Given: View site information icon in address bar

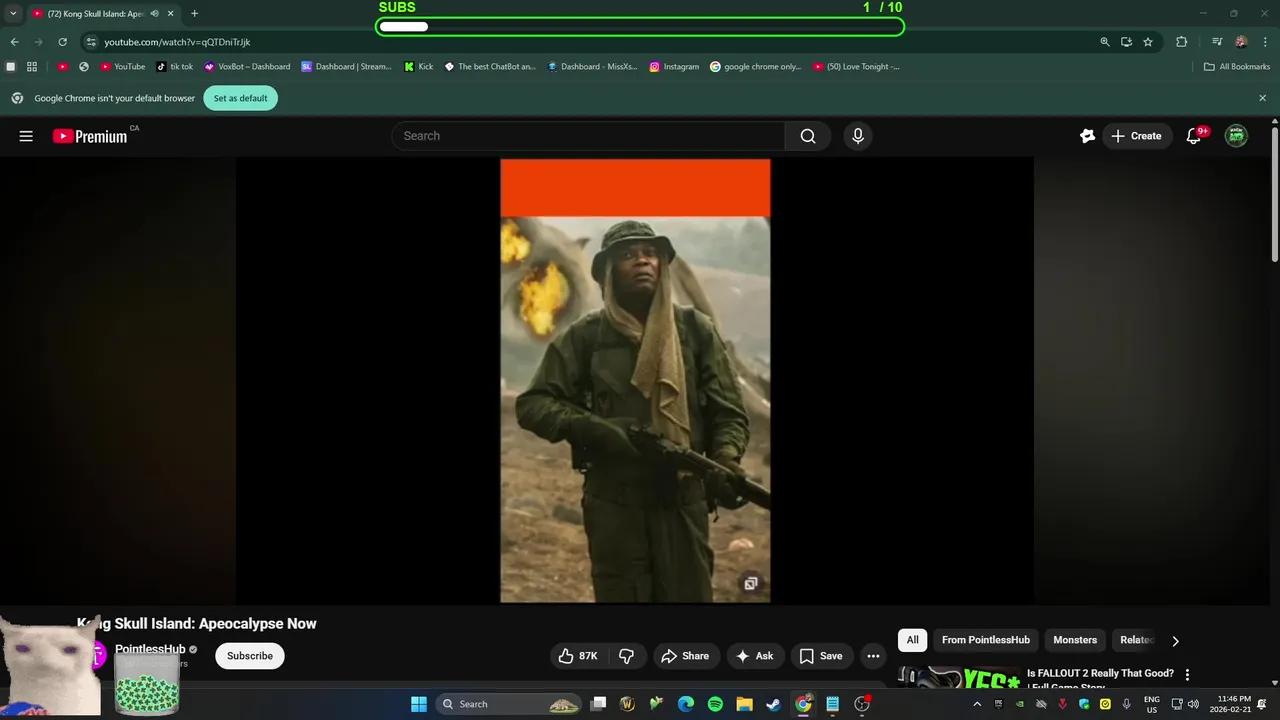Looking at the screenshot, I should (x=91, y=42).
